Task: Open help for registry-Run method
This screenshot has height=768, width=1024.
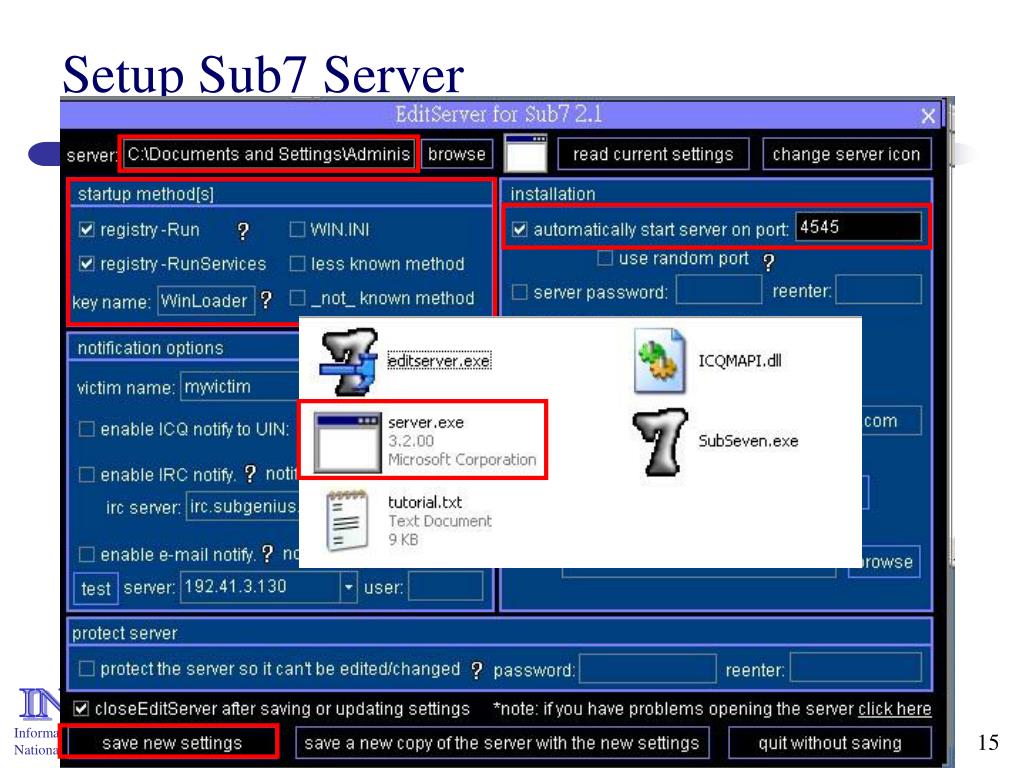Action: point(243,231)
